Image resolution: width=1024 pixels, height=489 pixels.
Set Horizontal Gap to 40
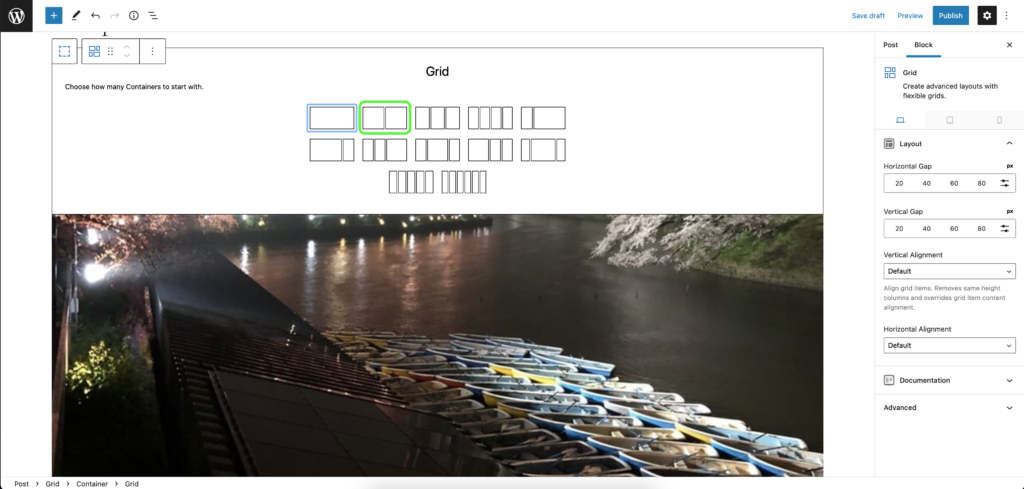927,183
